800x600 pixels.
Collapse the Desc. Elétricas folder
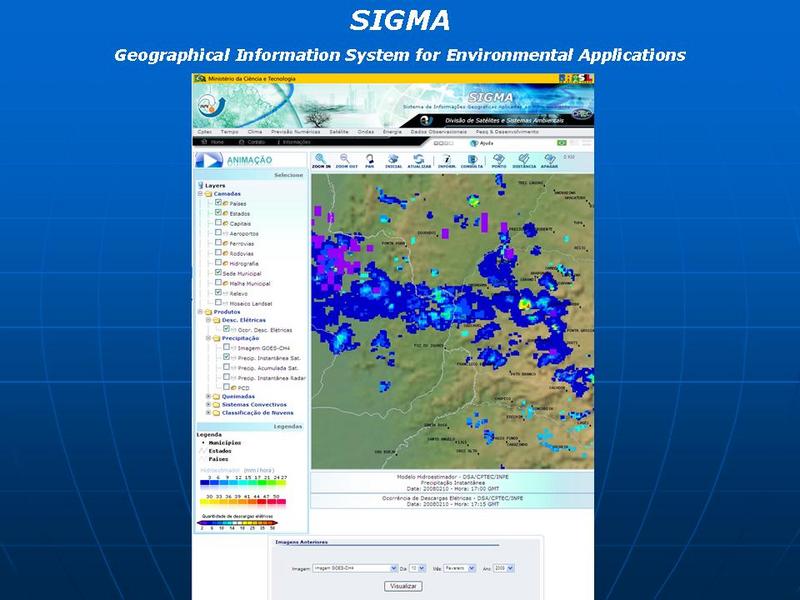[208, 320]
